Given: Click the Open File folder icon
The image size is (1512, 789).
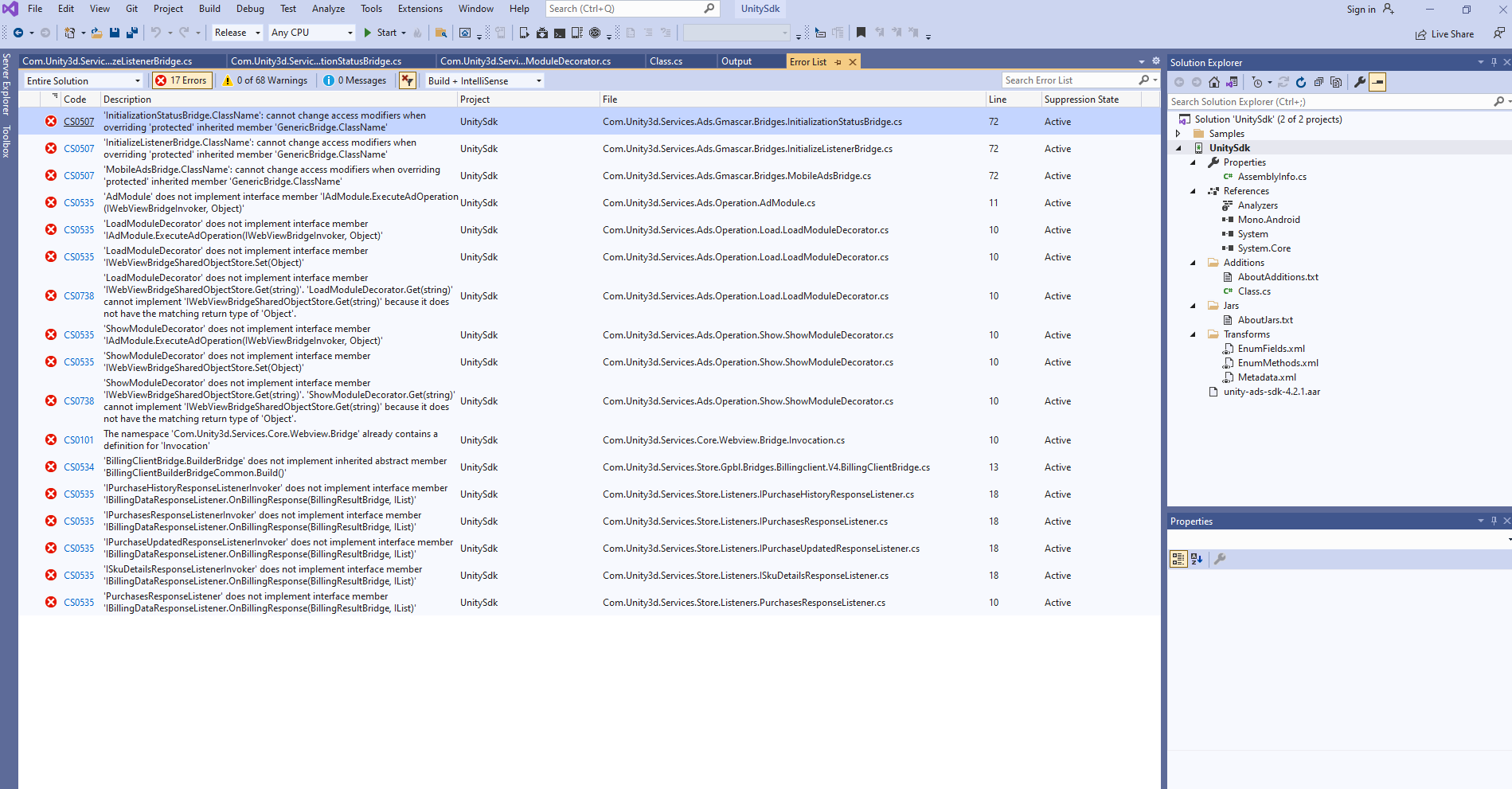Looking at the screenshot, I should (96, 33).
